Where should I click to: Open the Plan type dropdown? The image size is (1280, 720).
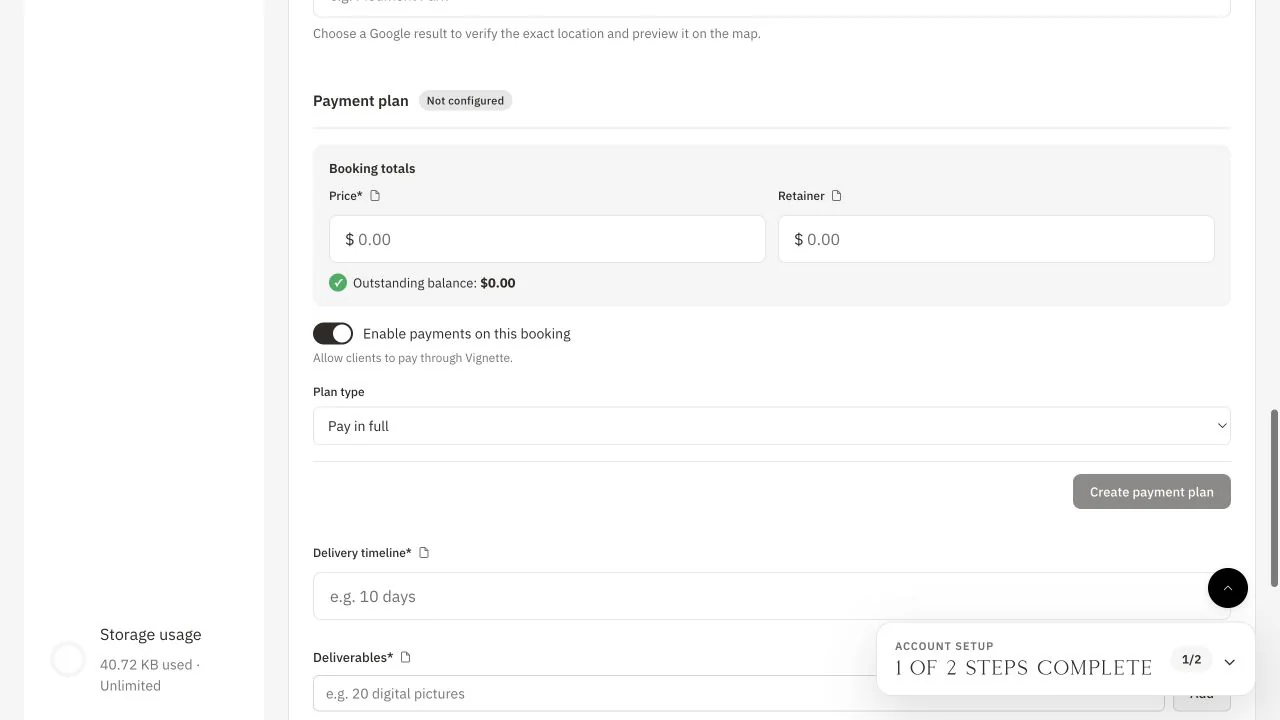click(x=772, y=426)
